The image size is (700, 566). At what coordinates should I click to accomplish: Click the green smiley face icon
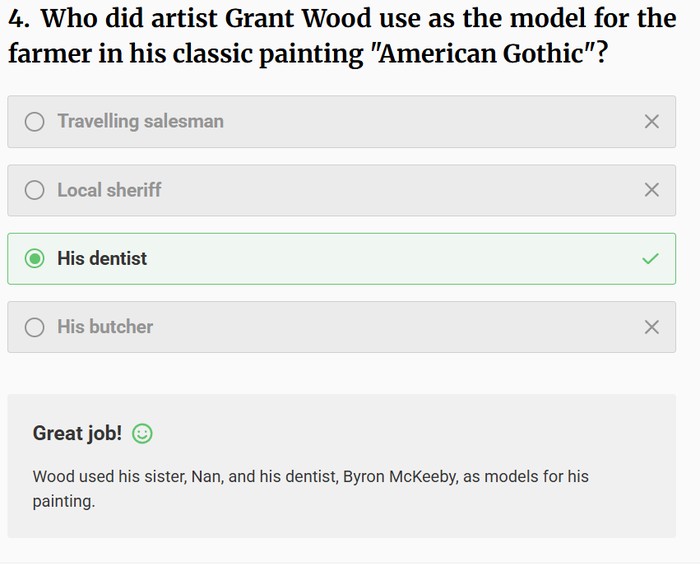pos(143,434)
